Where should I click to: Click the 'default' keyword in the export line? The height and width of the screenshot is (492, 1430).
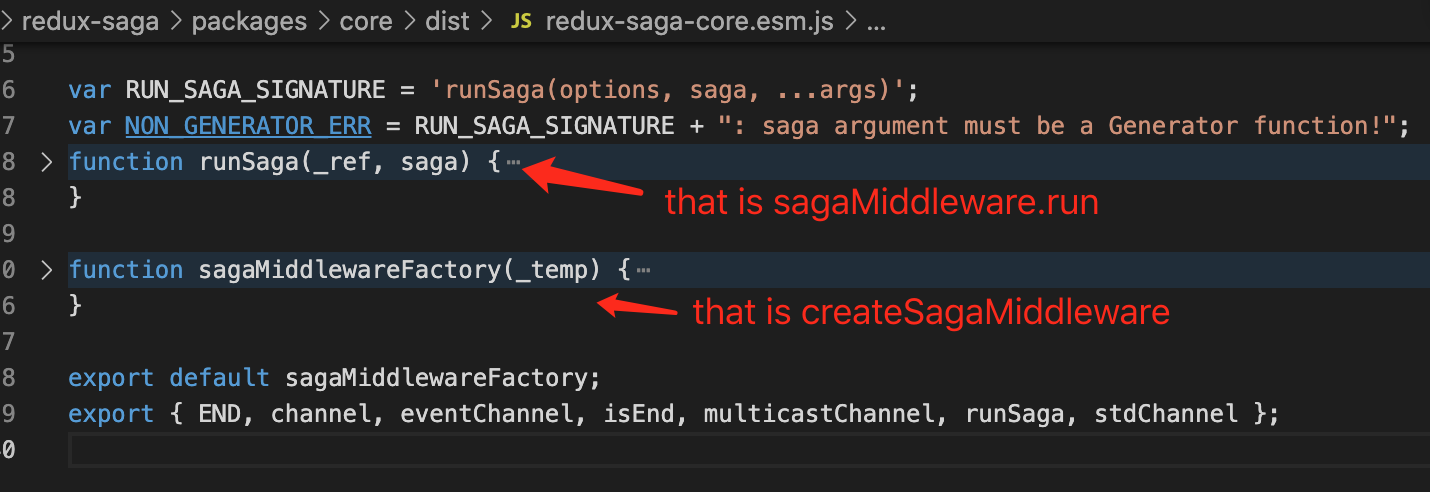(x=220, y=378)
